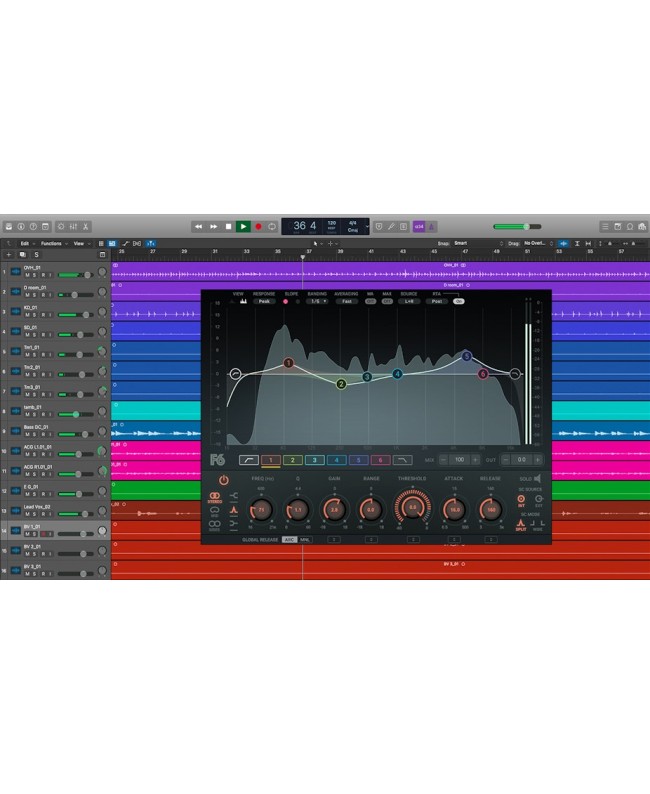Screen dimensions: 650x794
Task: Click the duplicate track icon
Action: 22,255
